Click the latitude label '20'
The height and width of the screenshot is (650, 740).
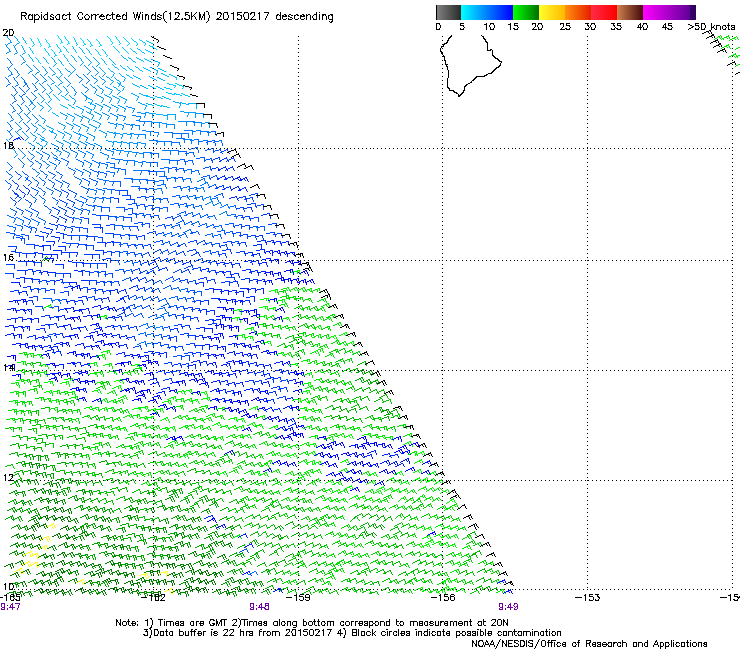pos(8,33)
